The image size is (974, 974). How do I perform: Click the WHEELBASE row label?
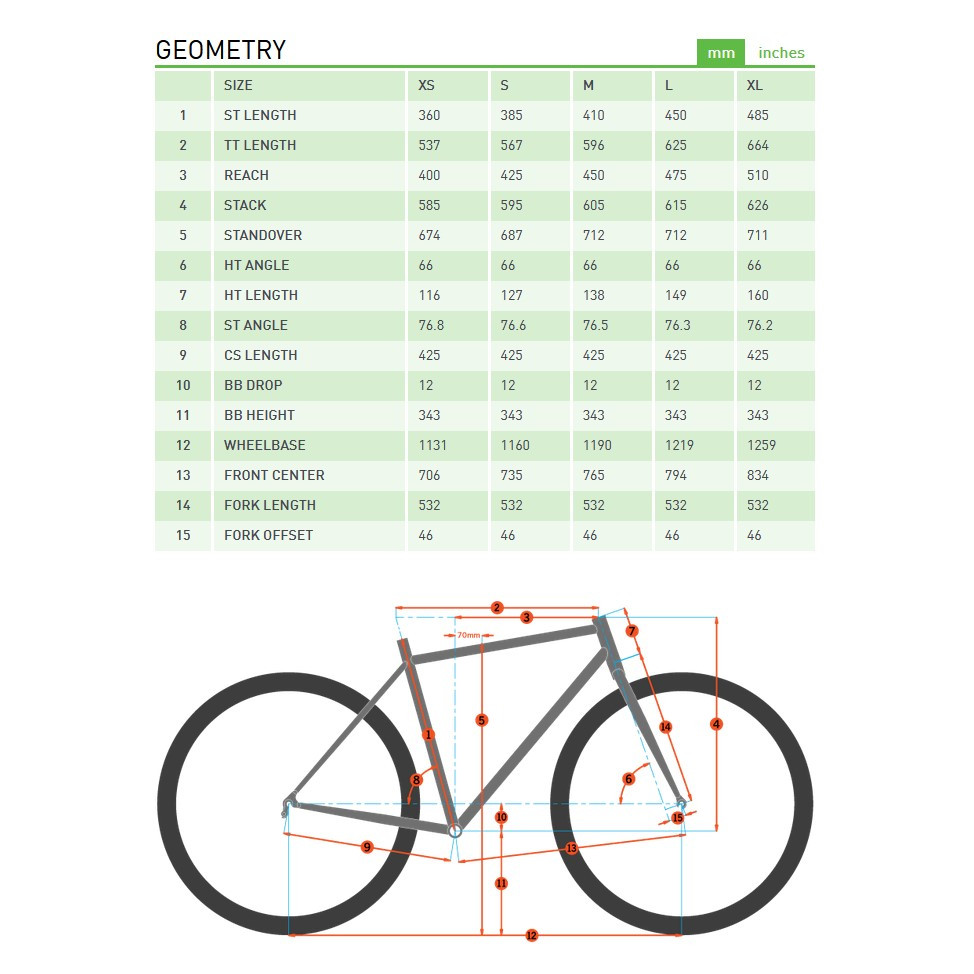coord(265,445)
